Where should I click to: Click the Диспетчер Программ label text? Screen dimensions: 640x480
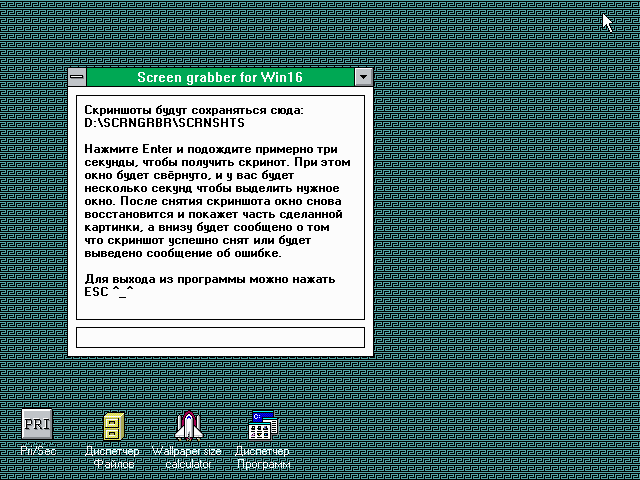(263, 458)
